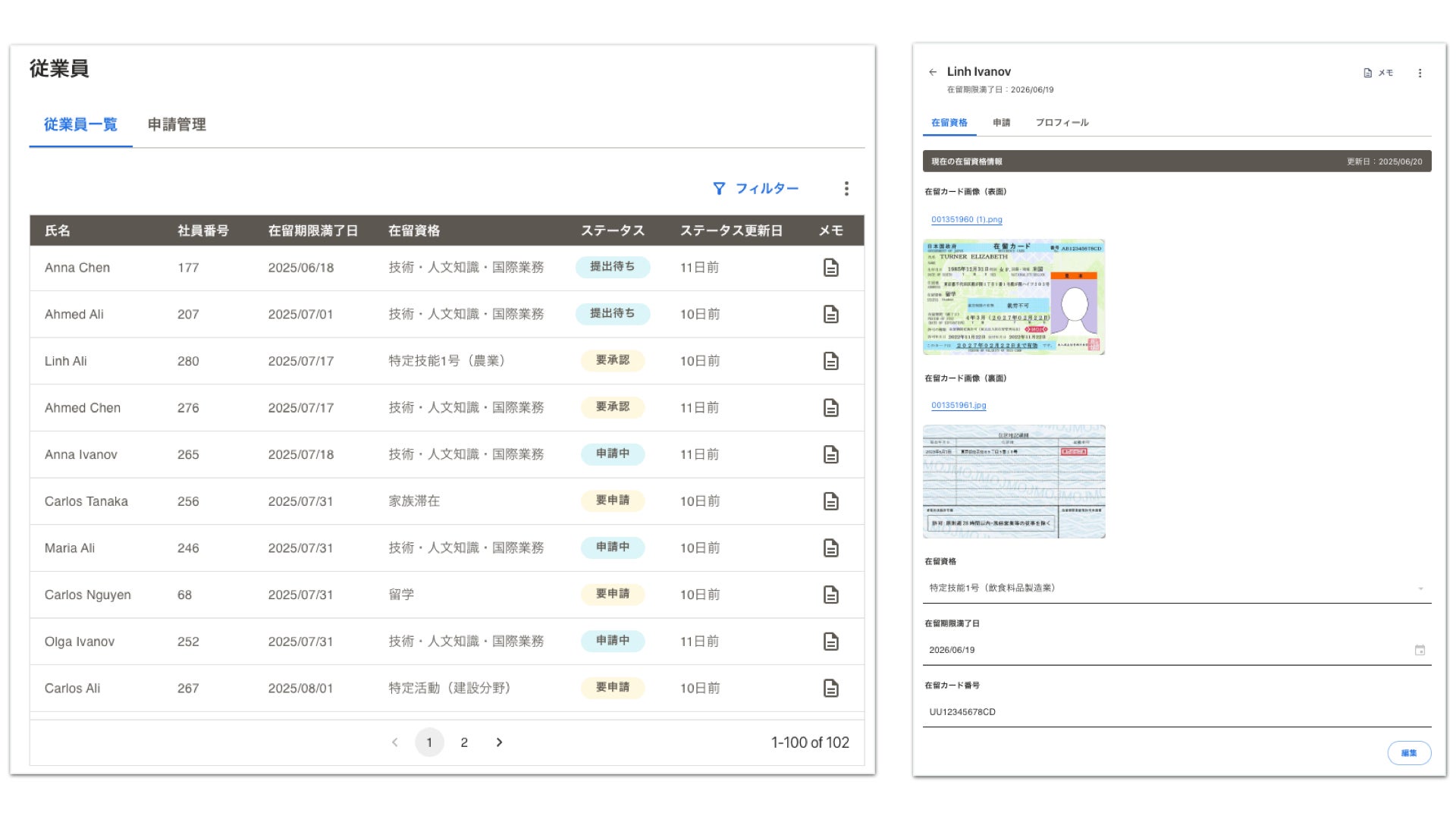Go to page 2 of the list
Screen dimensions: 1456x819
click(x=464, y=742)
